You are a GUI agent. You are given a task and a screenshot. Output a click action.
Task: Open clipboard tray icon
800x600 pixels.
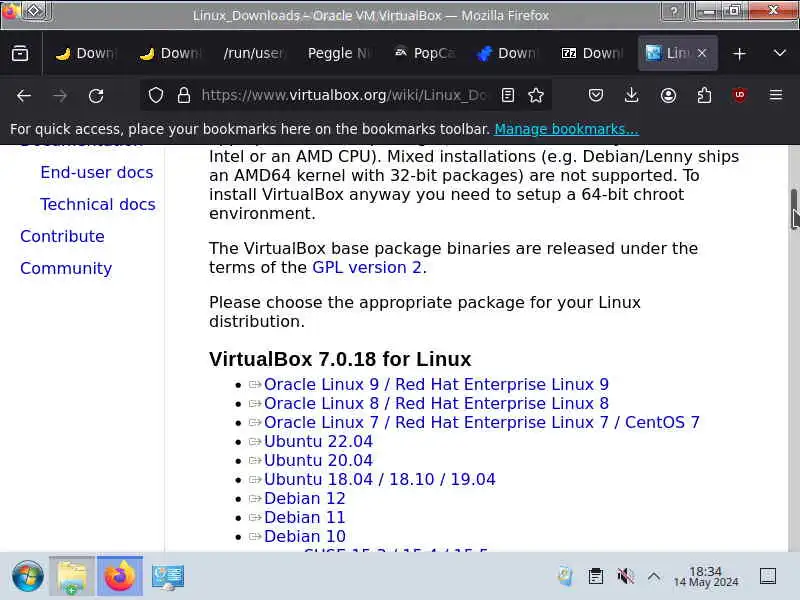595,577
